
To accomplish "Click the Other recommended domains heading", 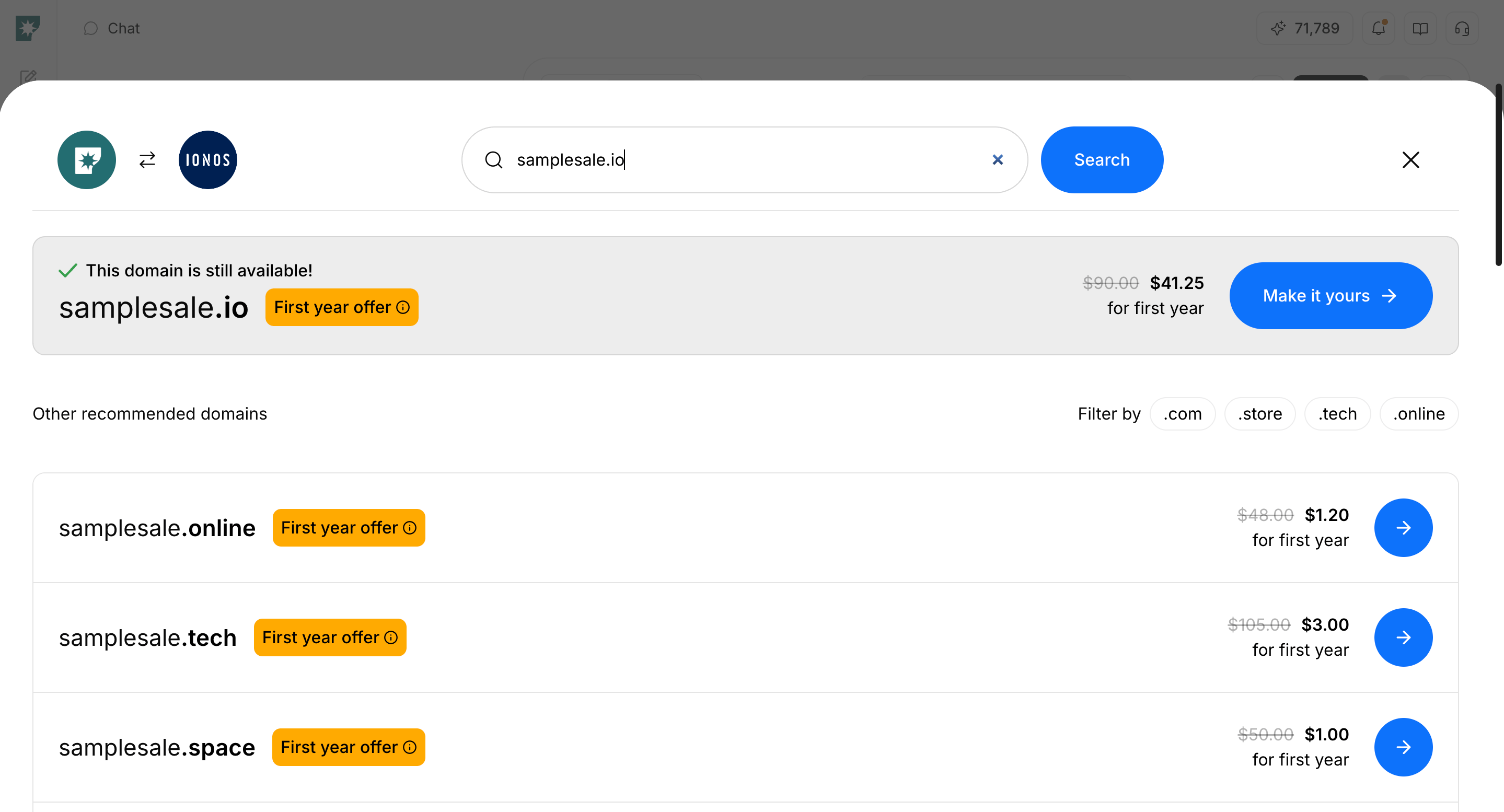I will [149, 414].
